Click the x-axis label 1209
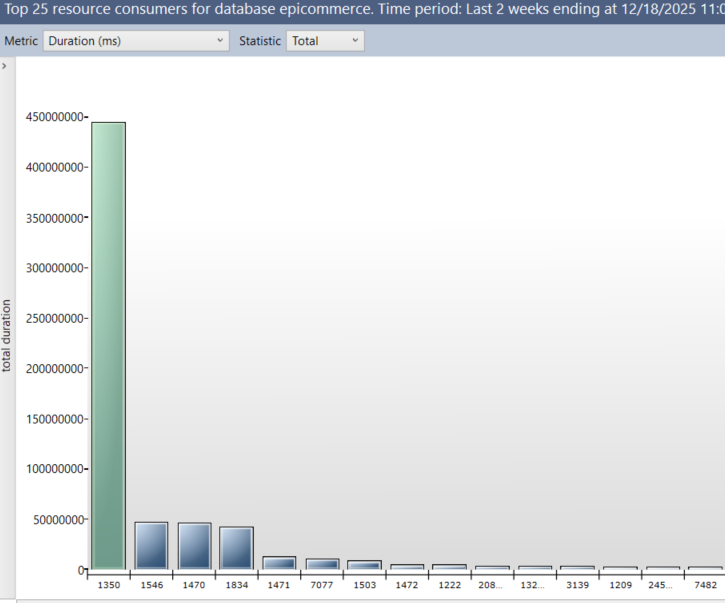 pos(620,585)
